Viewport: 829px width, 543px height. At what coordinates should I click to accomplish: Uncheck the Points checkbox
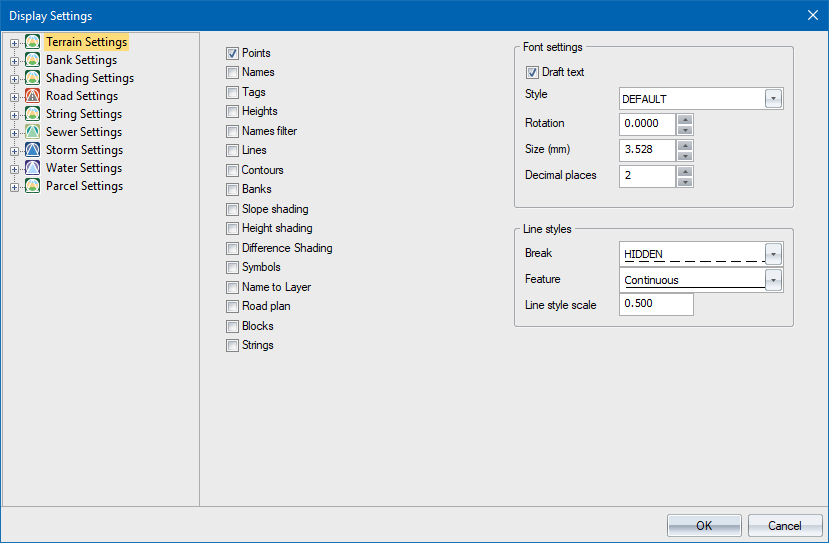point(232,53)
